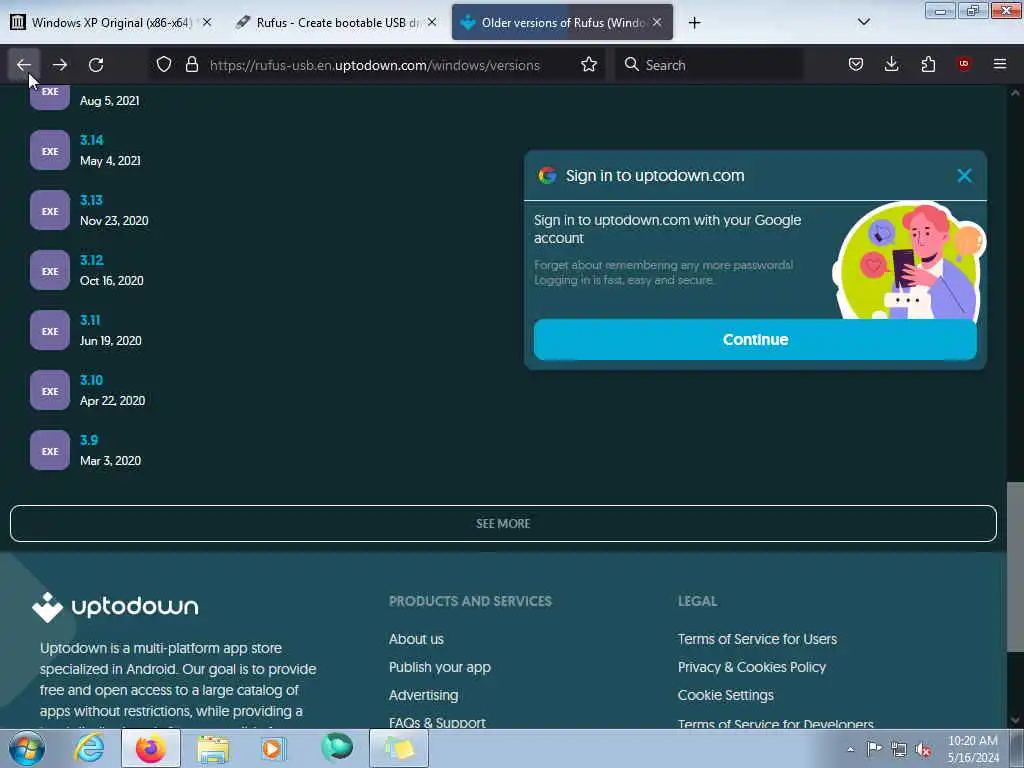Close the Google sign-in popup
This screenshot has width=1024, height=768.
click(x=964, y=176)
